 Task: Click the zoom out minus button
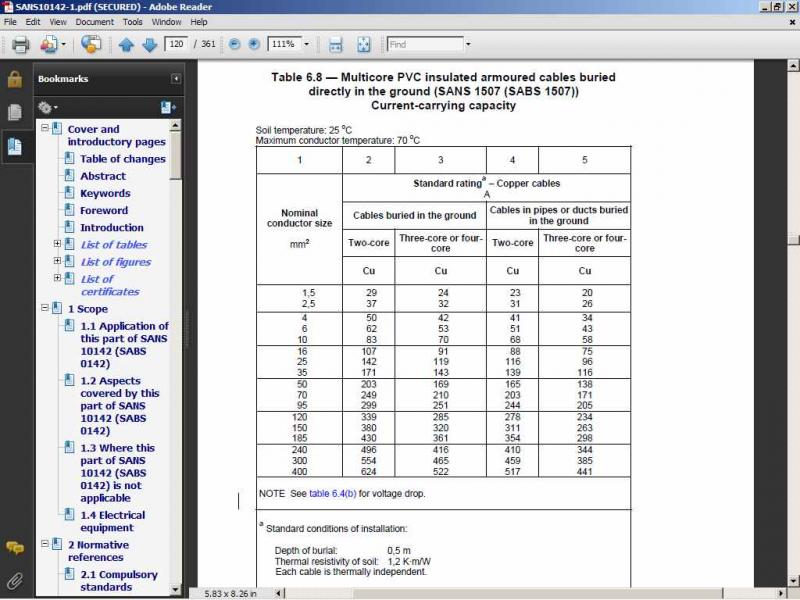click(x=234, y=45)
